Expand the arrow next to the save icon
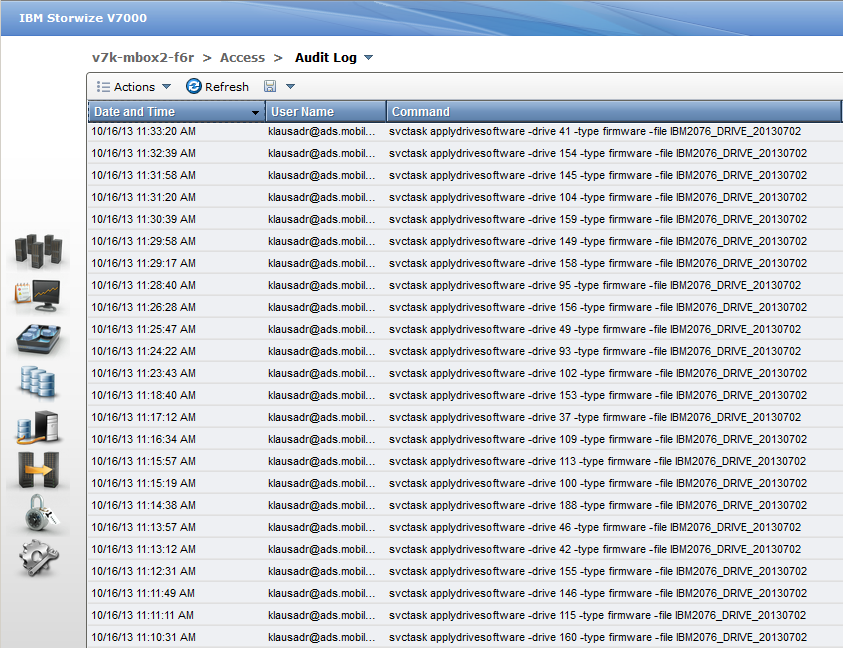Screen dimensions: 843x648 [x=290, y=87]
